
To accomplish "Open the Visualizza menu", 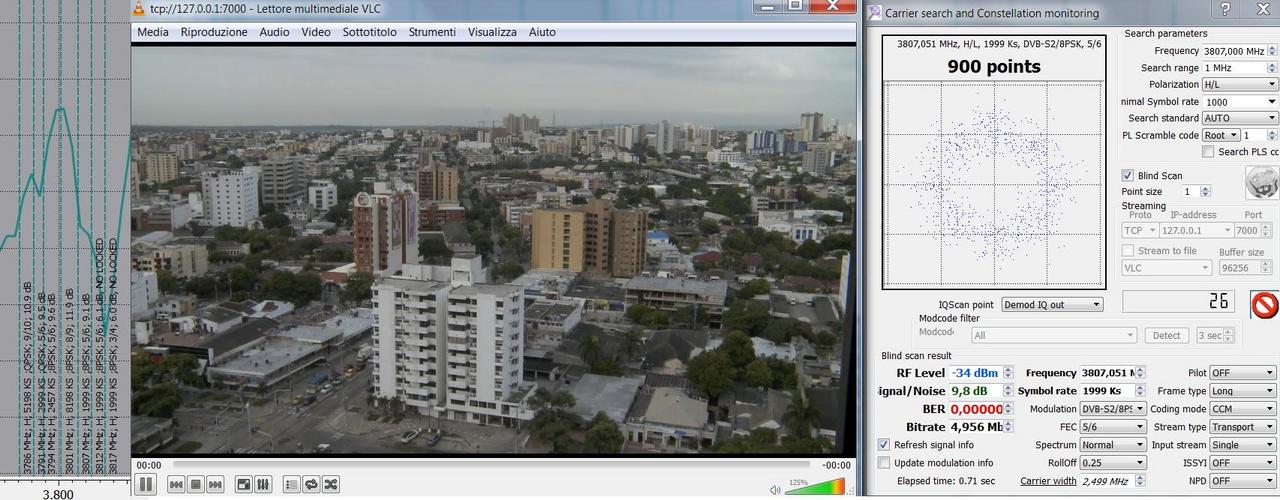I will pos(492,32).
